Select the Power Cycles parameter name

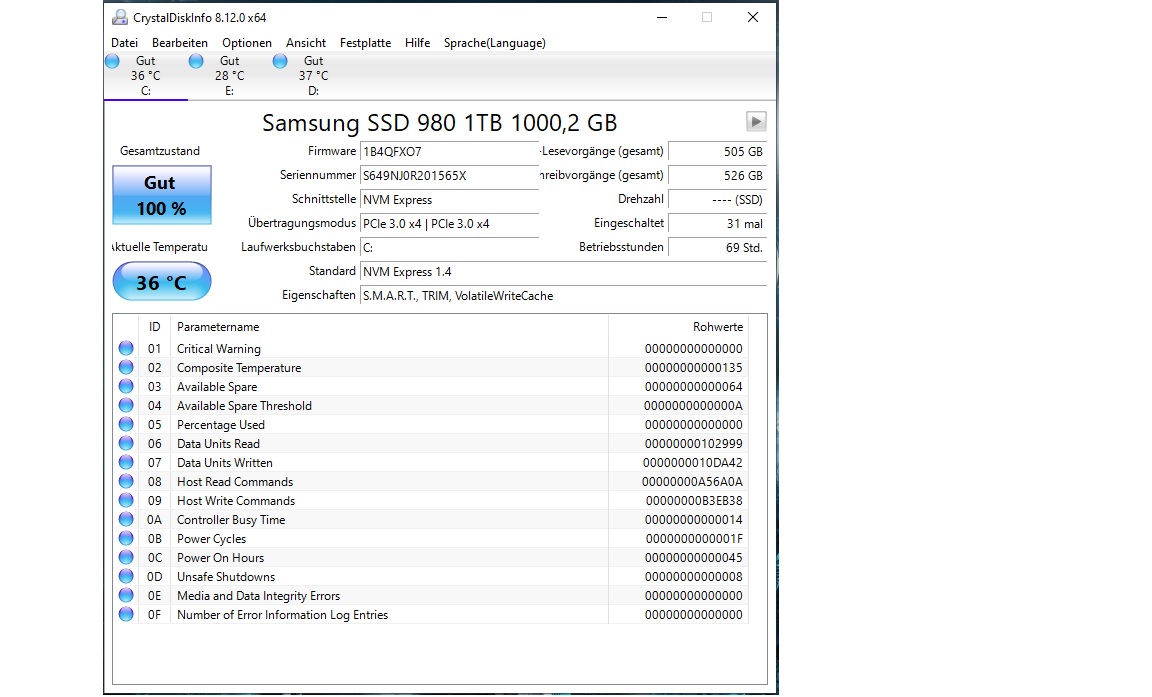click(x=212, y=539)
